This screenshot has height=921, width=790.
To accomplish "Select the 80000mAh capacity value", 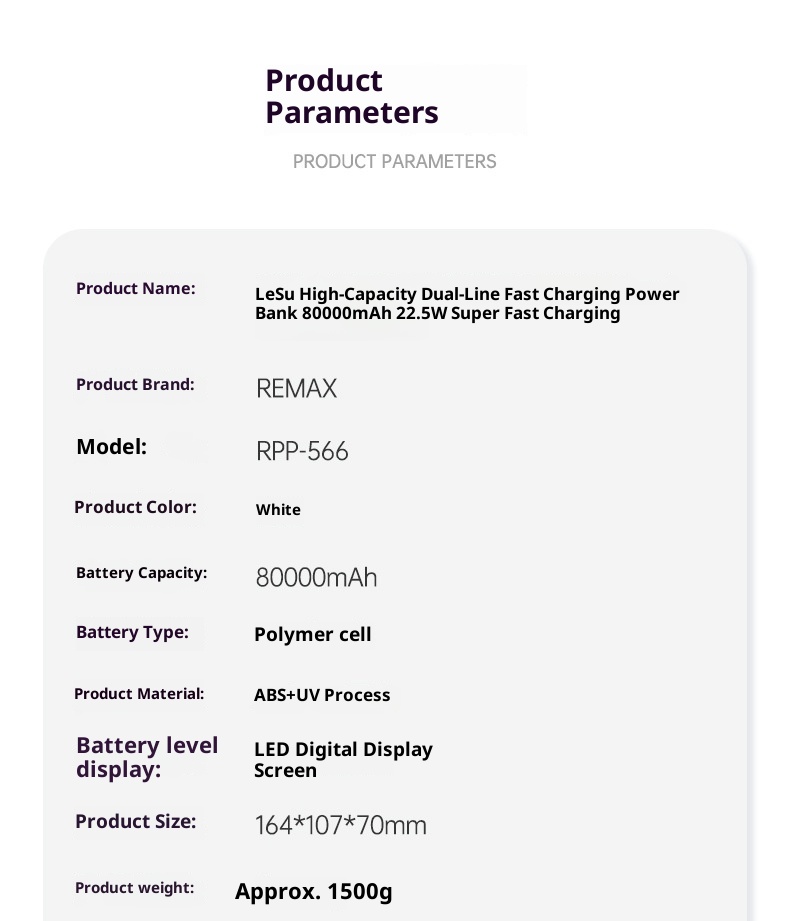I will pos(316,578).
